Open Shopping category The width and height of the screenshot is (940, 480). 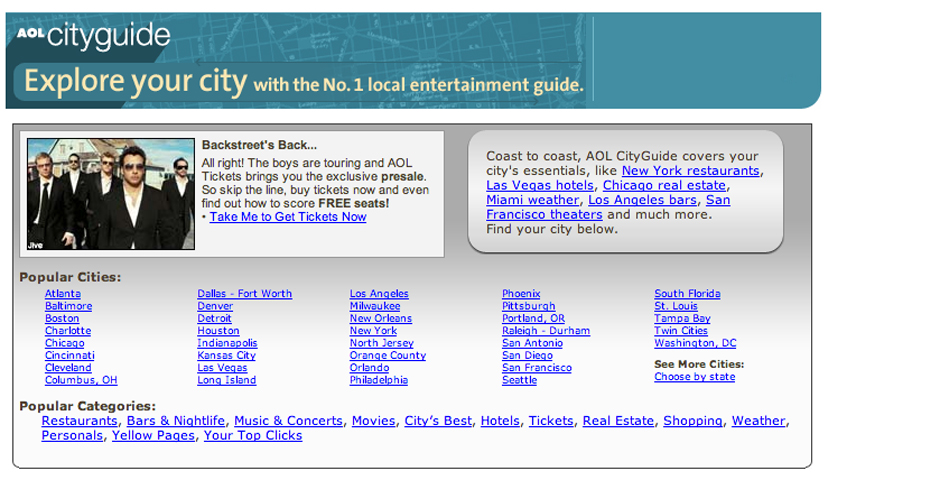click(x=692, y=421)
